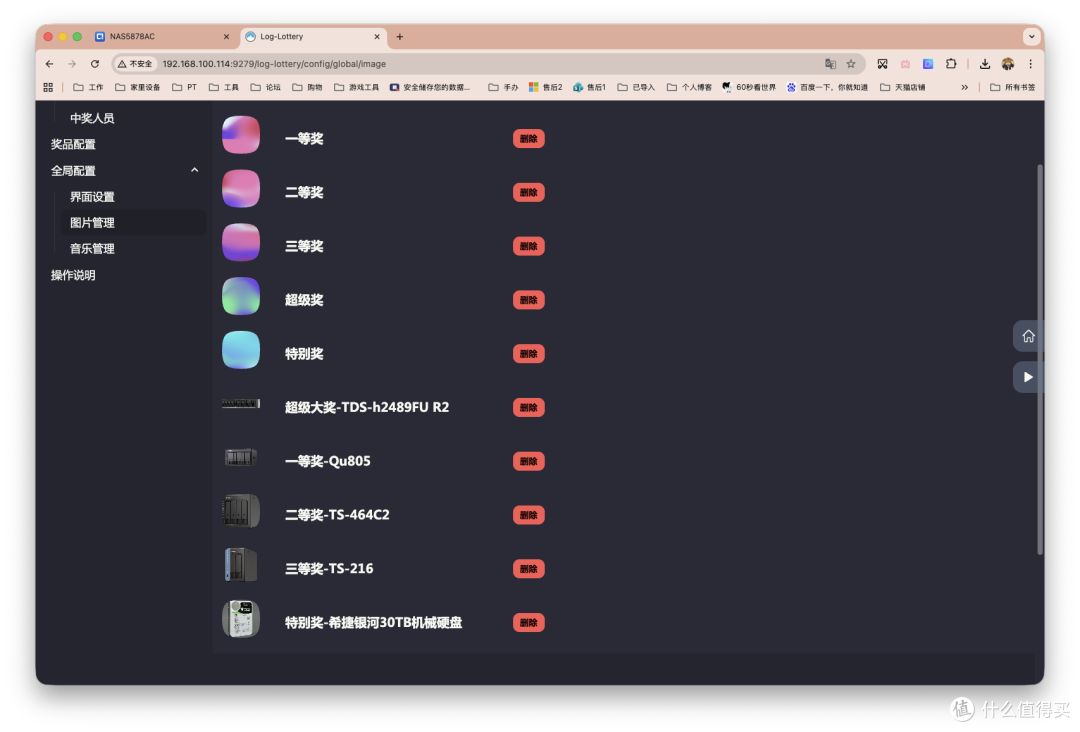Reload the current page
The width and height of the screenshot is (1080, 732).
tap(95, 64)
